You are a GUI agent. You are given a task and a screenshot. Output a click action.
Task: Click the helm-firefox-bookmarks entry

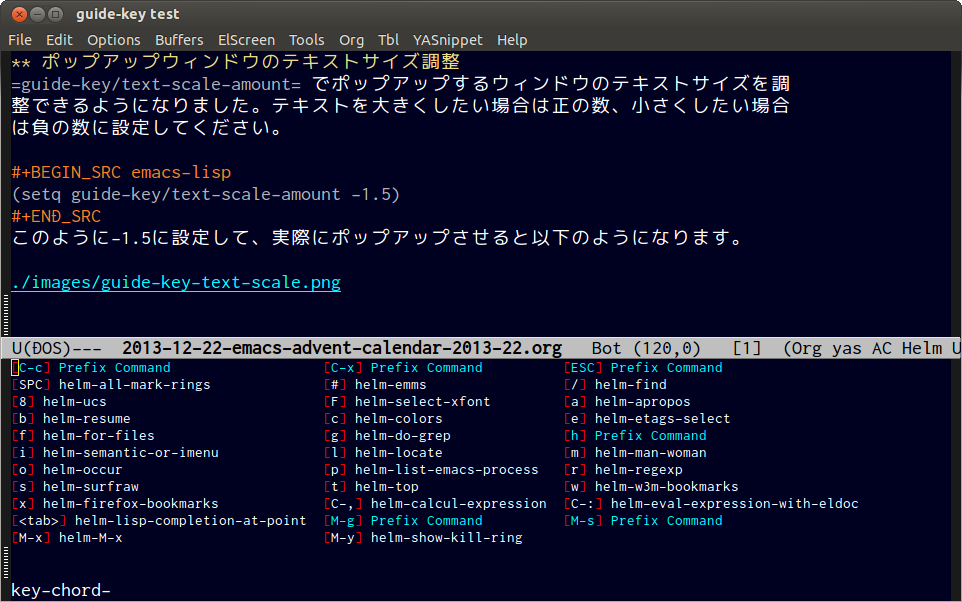(115, 504)
